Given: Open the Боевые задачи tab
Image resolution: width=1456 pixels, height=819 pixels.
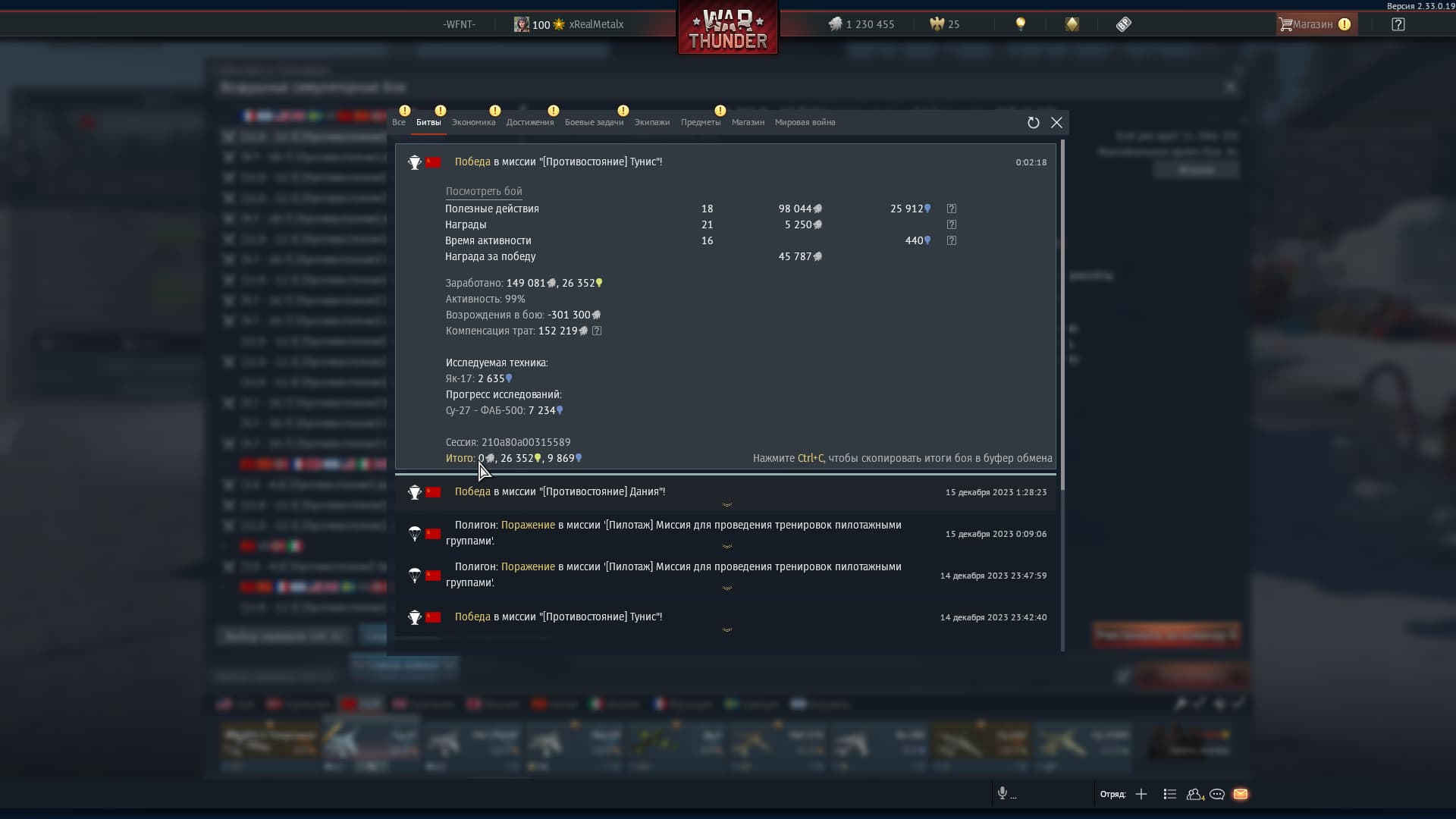Looking at the screenshot, I should pos(594,122).
